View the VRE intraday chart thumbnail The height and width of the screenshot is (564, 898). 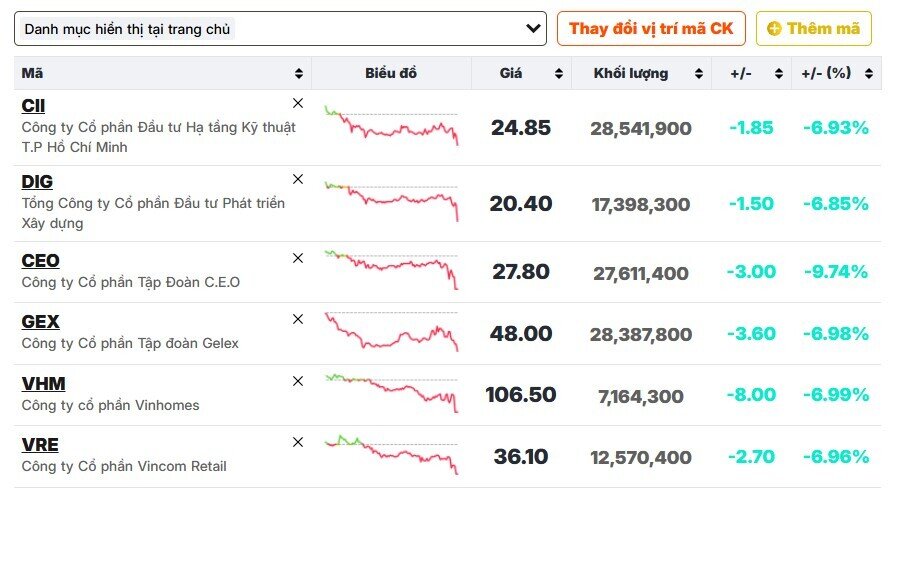(x=391, y=455)
